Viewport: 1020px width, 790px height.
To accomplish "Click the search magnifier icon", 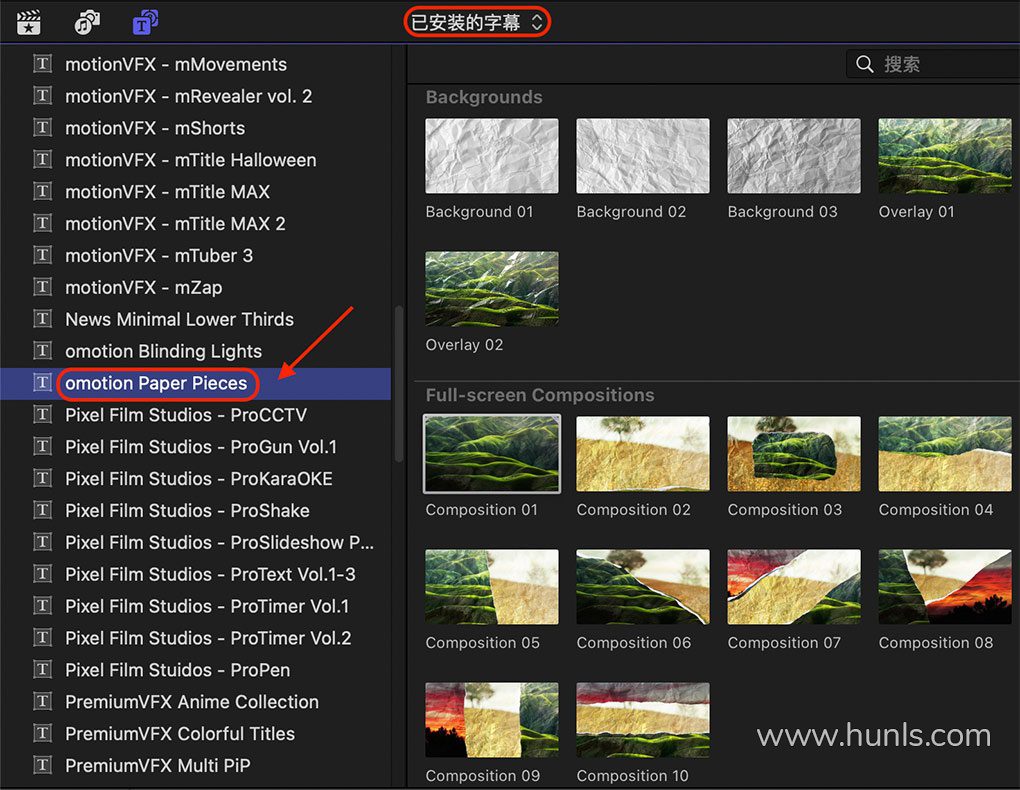I will click(x=865, y=64).
